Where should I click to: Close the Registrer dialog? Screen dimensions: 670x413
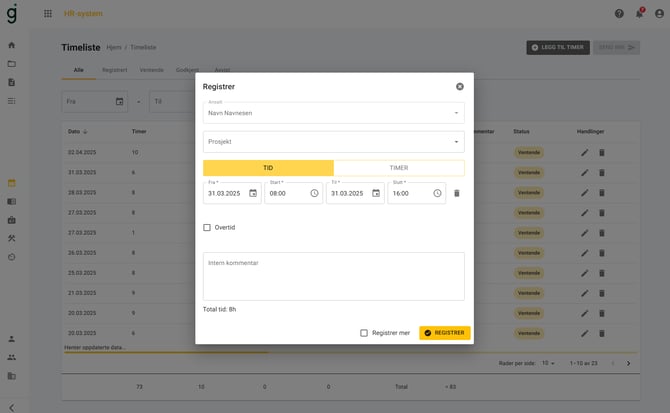[460, 87]
